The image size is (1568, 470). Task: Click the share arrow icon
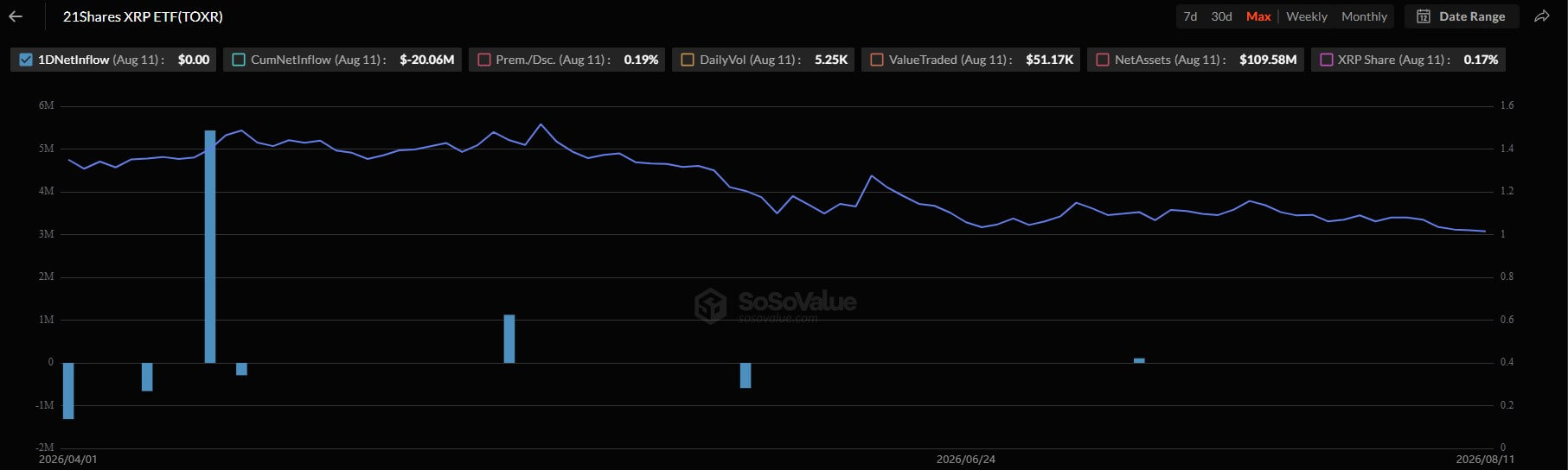coord(1541,16)
